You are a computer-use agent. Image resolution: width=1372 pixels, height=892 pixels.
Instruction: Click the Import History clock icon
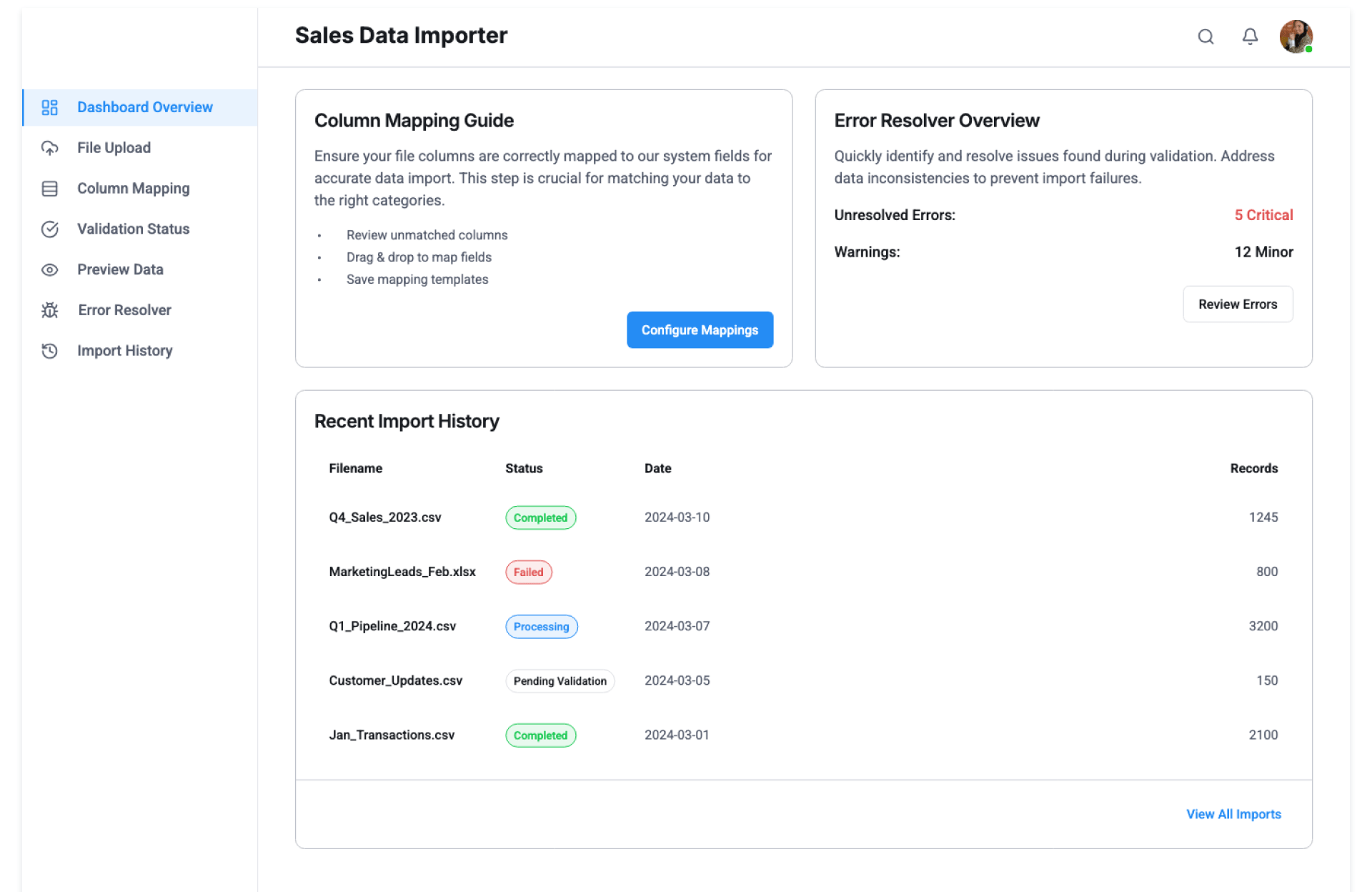pyautogui.click(x=49, y=351)
